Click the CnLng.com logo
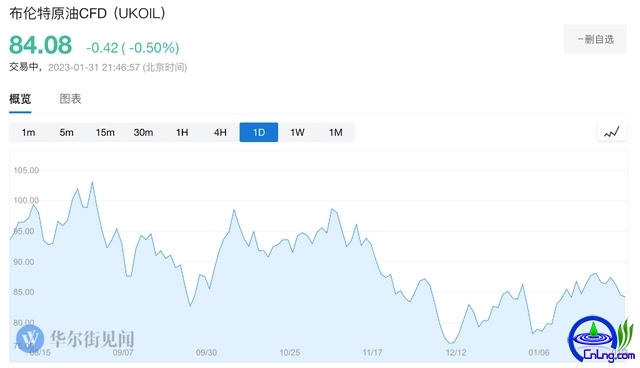 tap(601, 340)
